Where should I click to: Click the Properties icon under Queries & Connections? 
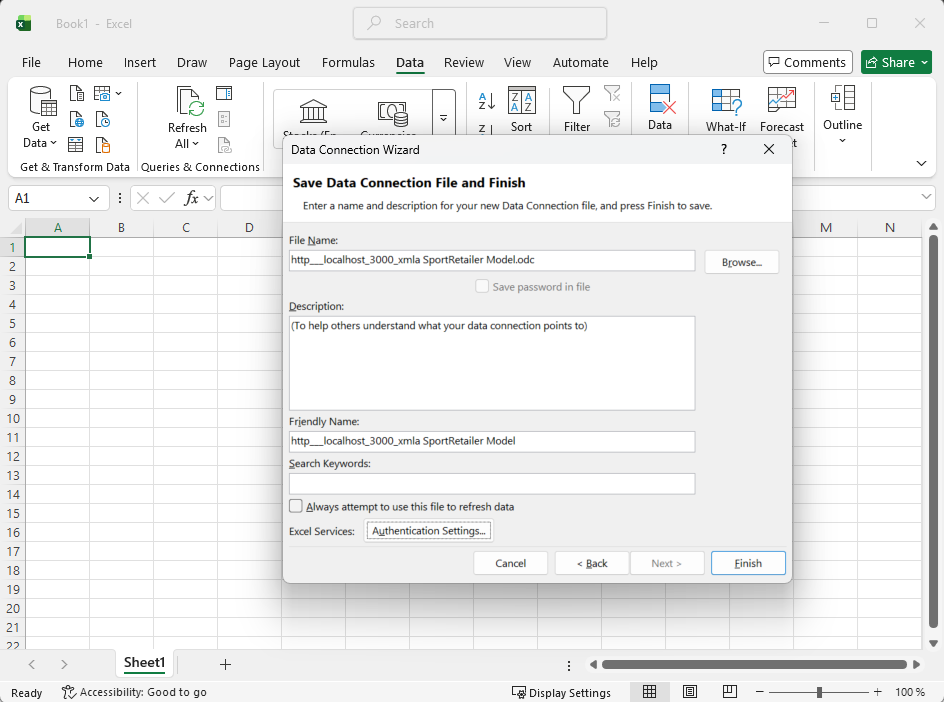(224, 119)
